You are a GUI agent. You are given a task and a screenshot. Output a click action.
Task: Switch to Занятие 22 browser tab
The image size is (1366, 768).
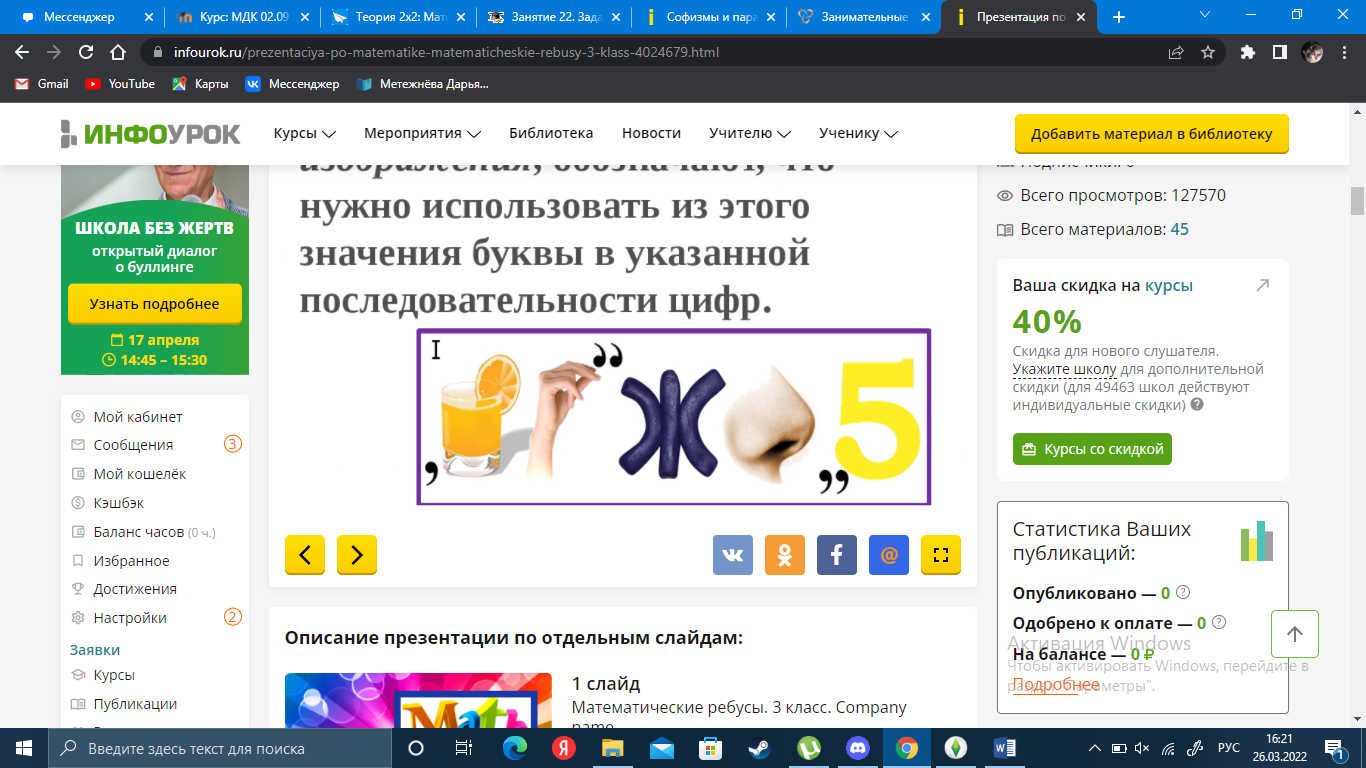[x=552, y=17]
